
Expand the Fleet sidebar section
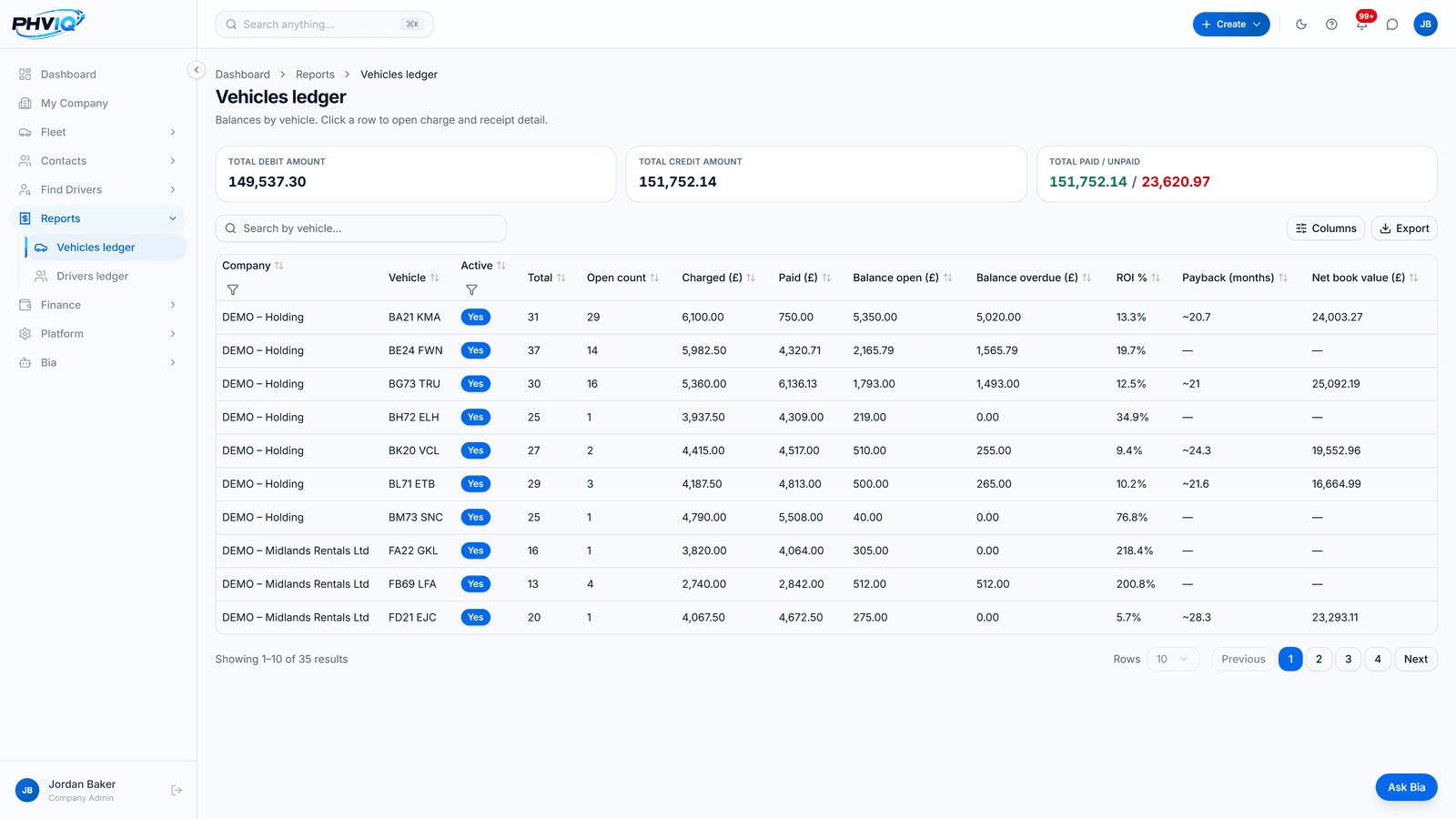[x=98, y=132]
